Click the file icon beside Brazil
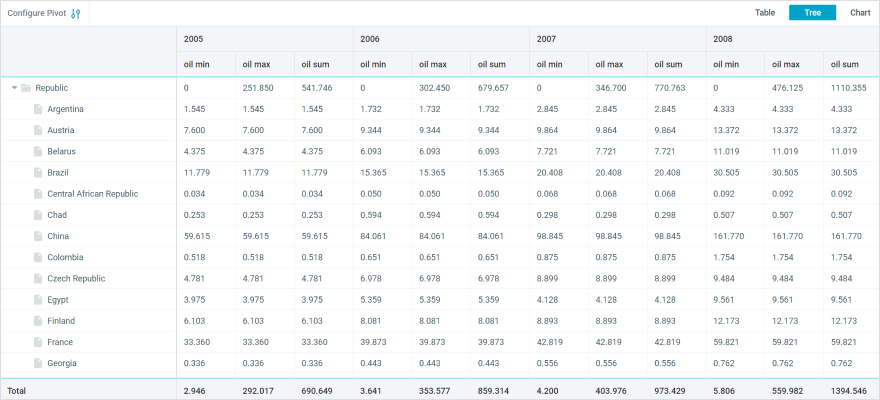Image resolution: width=880 pixels, height=400 pixels. [39, 173]
